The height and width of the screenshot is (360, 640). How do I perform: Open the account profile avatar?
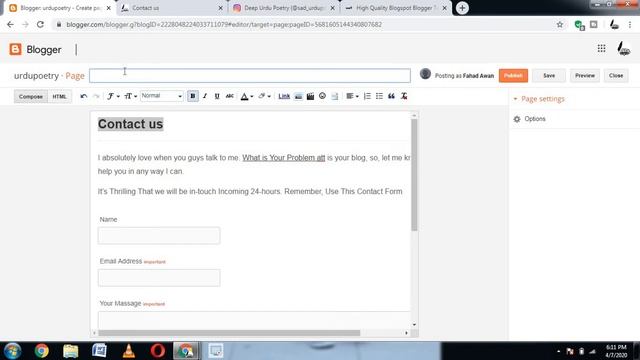pos(623,49)
